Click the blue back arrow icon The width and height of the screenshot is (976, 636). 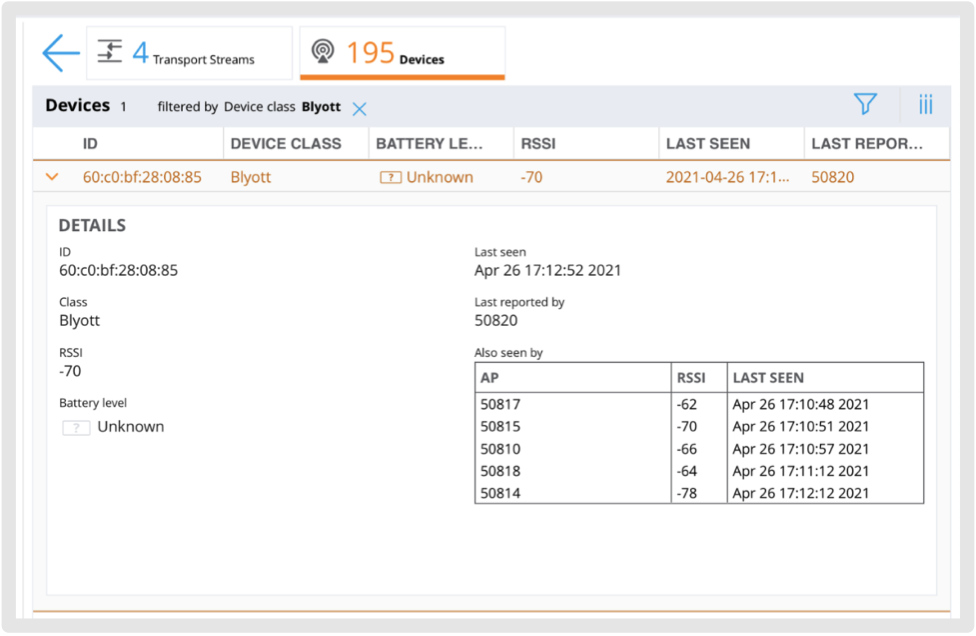click(x=61, y=53)
